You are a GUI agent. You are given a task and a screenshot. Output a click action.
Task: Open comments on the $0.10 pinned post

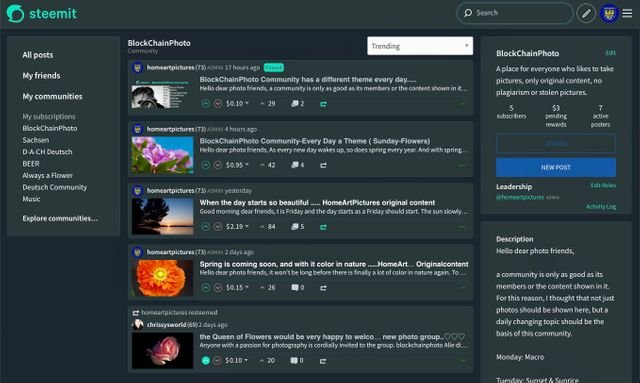click(x=298, y=104)
